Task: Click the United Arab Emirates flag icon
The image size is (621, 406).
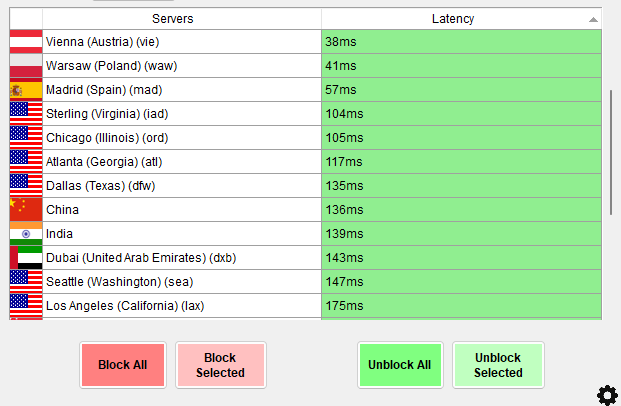Action: coord(26,257)
